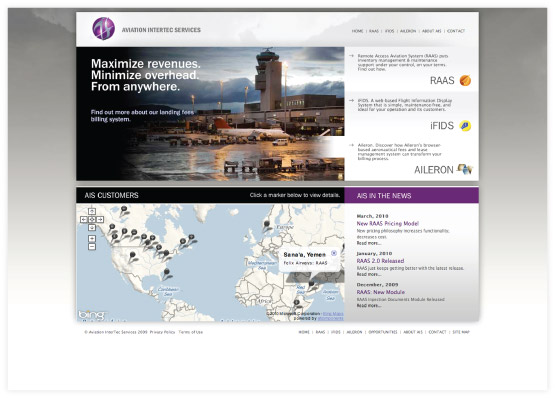Open CONTACT in the top navigation
Image resolution: width=555 pixels, height=398 pixels.
[456, 31]
